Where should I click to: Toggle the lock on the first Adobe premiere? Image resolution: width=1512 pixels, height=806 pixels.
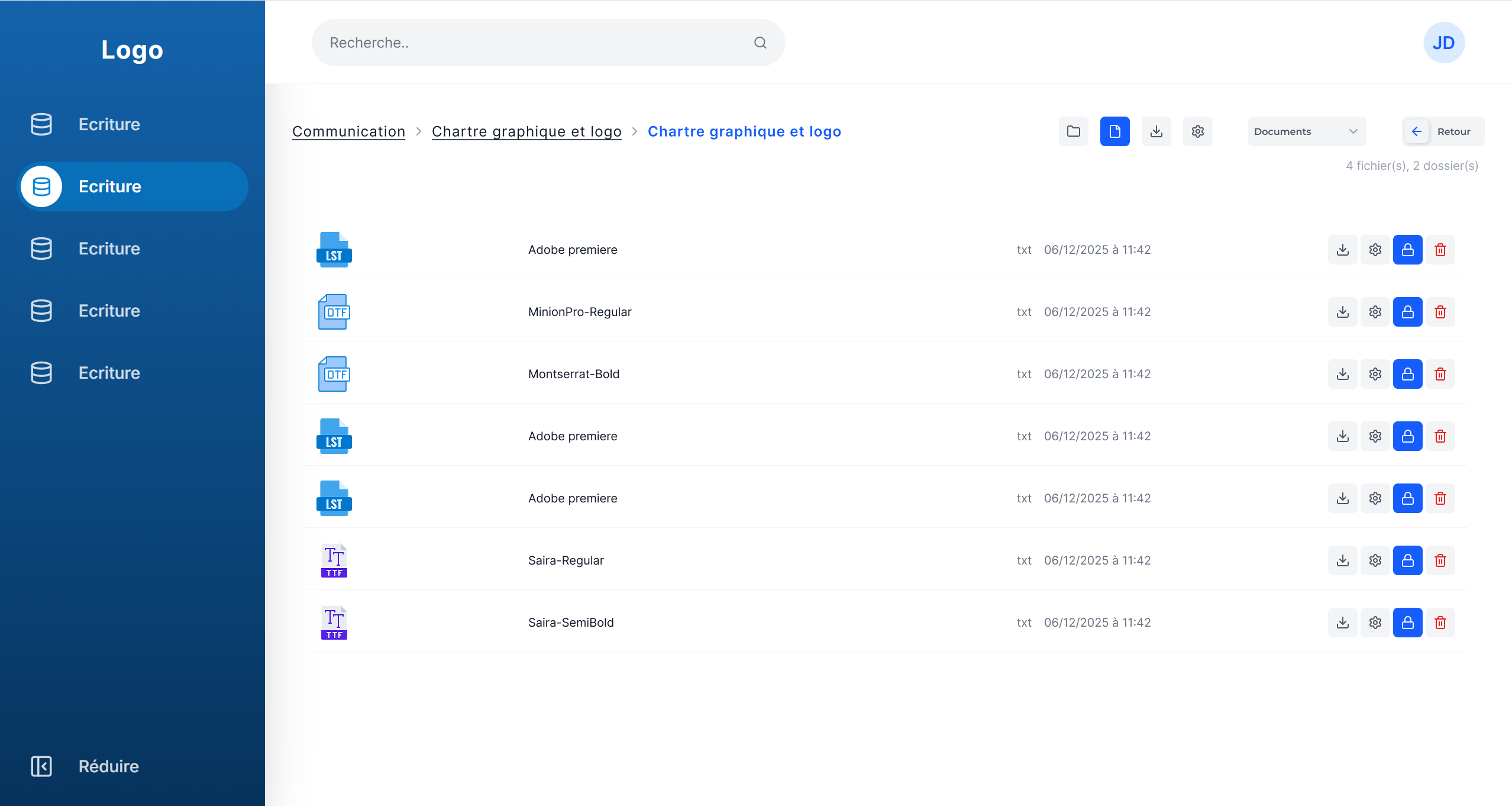[1407, 249]
